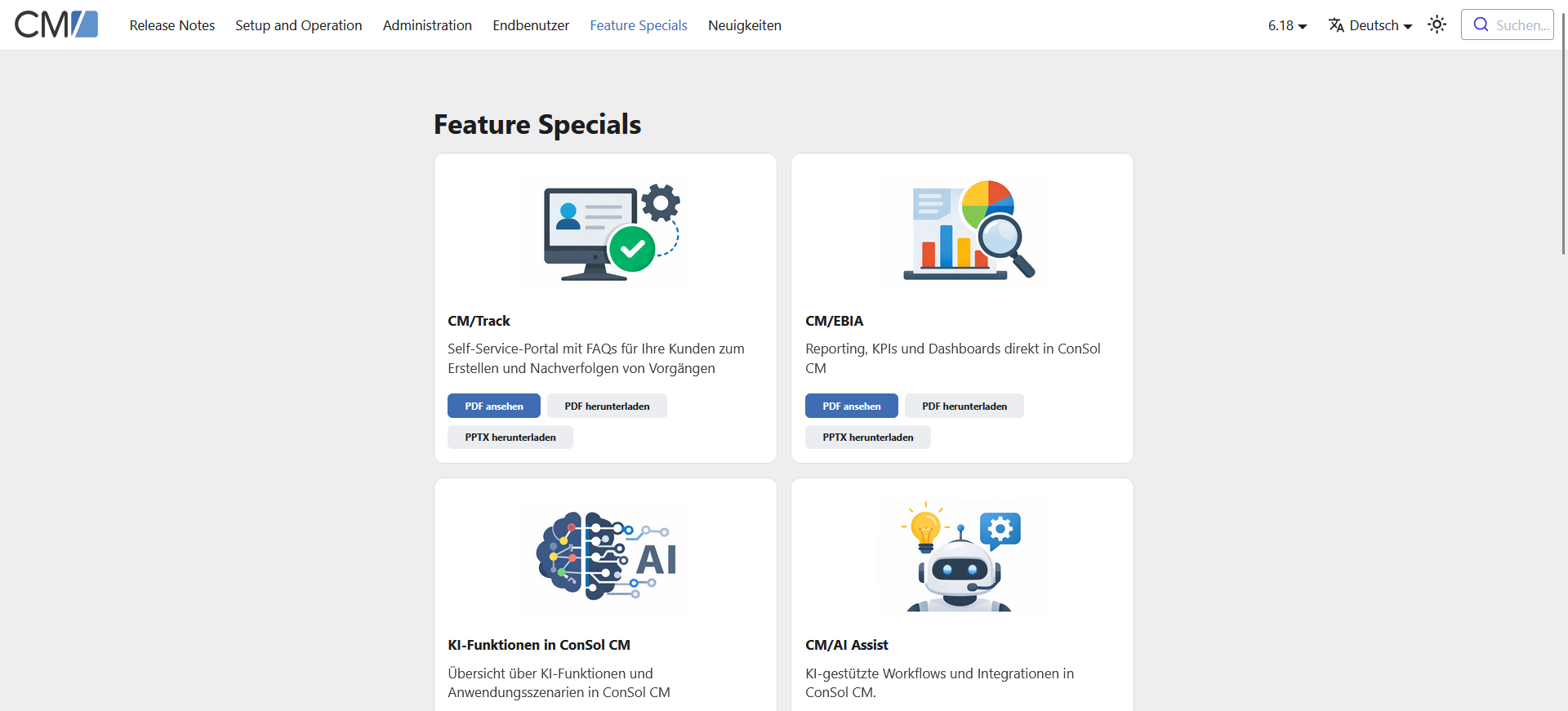
Task: Select the Endbenutzer menu item
Action: click(x=531, y=25)
